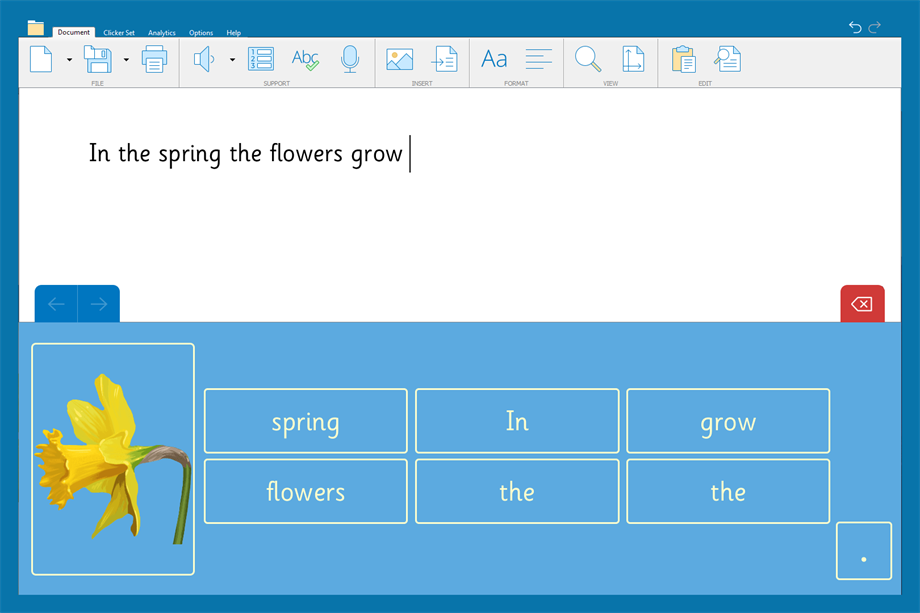920x613 pixels.
Task: Go to next grid with right arrow
Action: (x=98, y=304)
